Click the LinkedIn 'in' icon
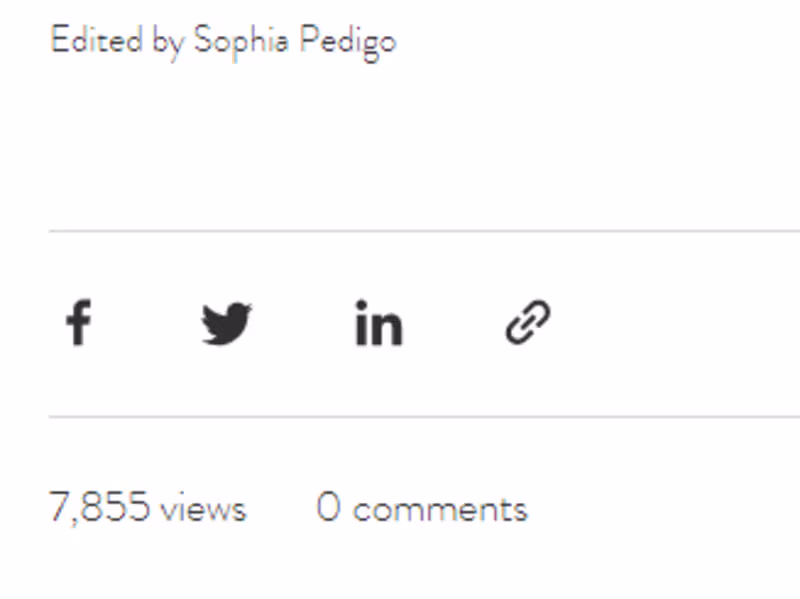This screenshot has height=599, width=800. pyautogui.click(x=379, y=322)
